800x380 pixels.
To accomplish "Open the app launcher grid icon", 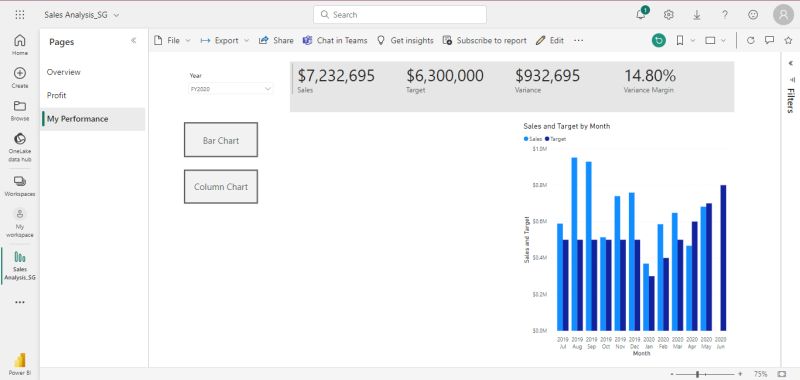I will 20,15.
